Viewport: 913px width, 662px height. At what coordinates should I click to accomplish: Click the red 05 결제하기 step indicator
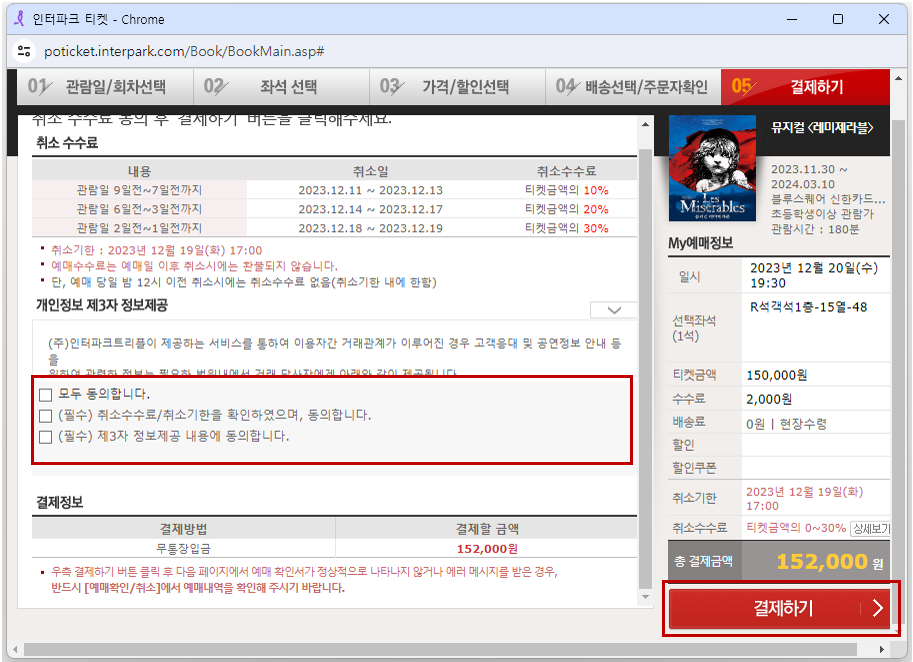pos(805,87)
